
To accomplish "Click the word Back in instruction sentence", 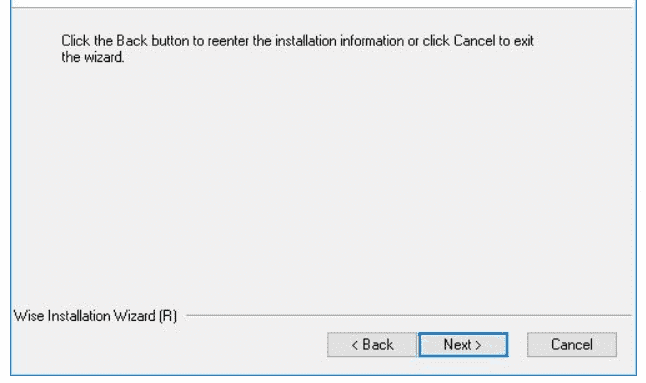I will (x=131, y=41).
